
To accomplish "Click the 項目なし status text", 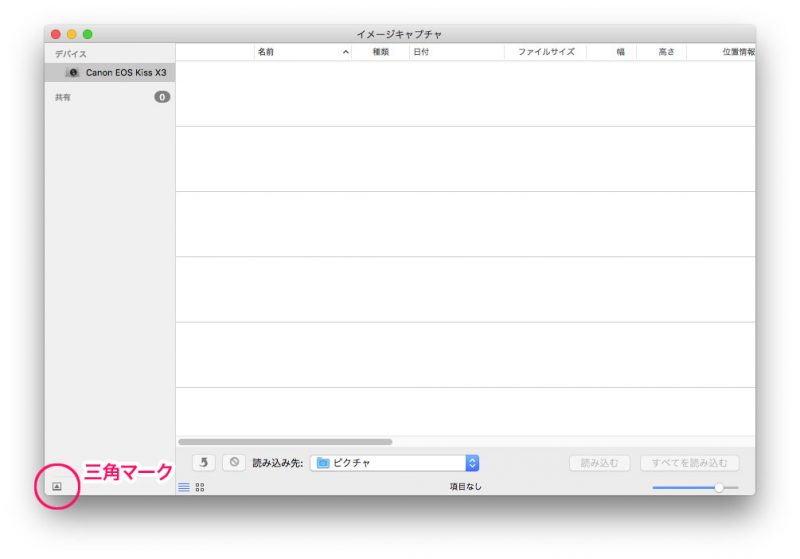I will click(x=465, y=487).
